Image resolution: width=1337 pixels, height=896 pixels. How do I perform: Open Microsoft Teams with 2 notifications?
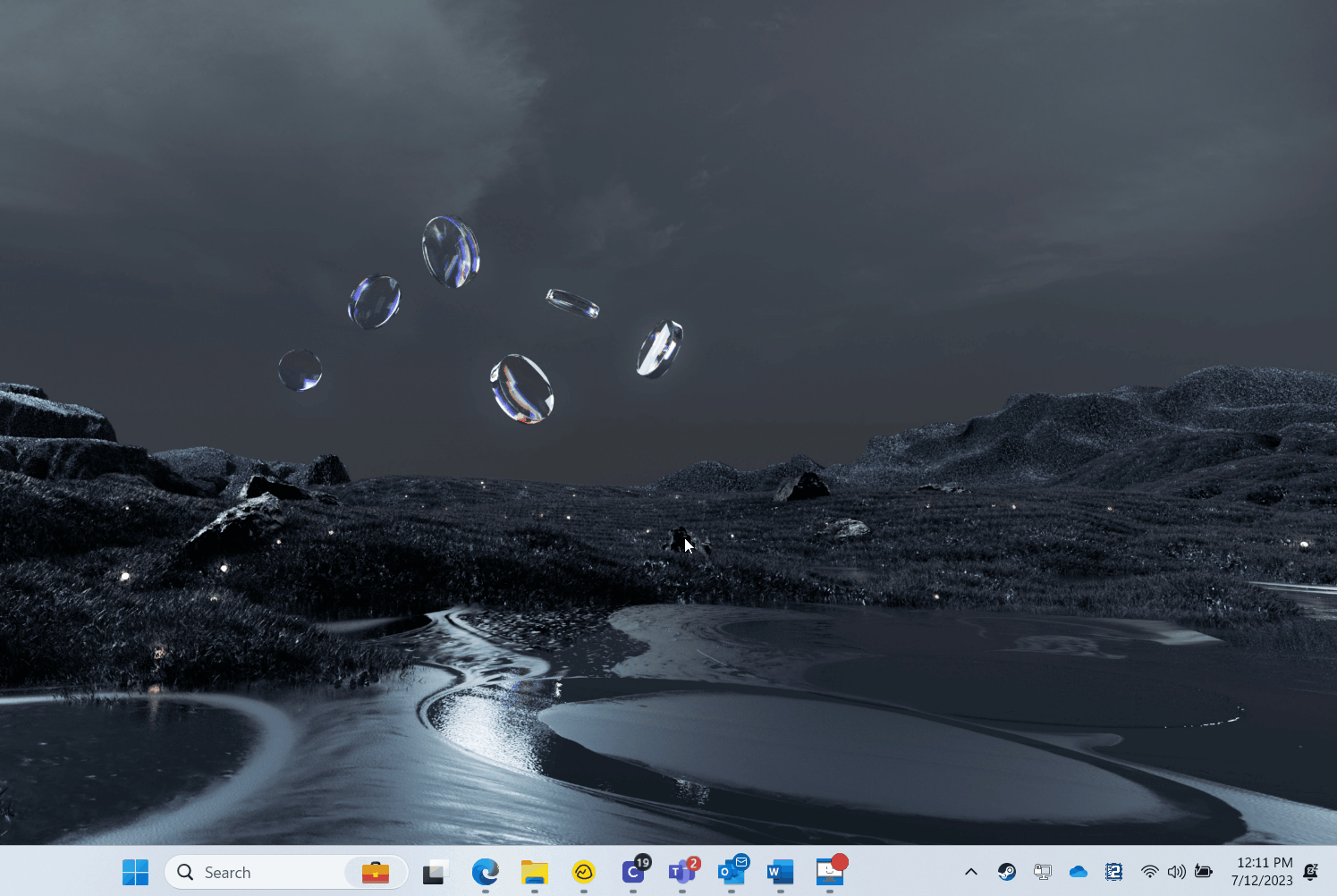pos(684,870)
